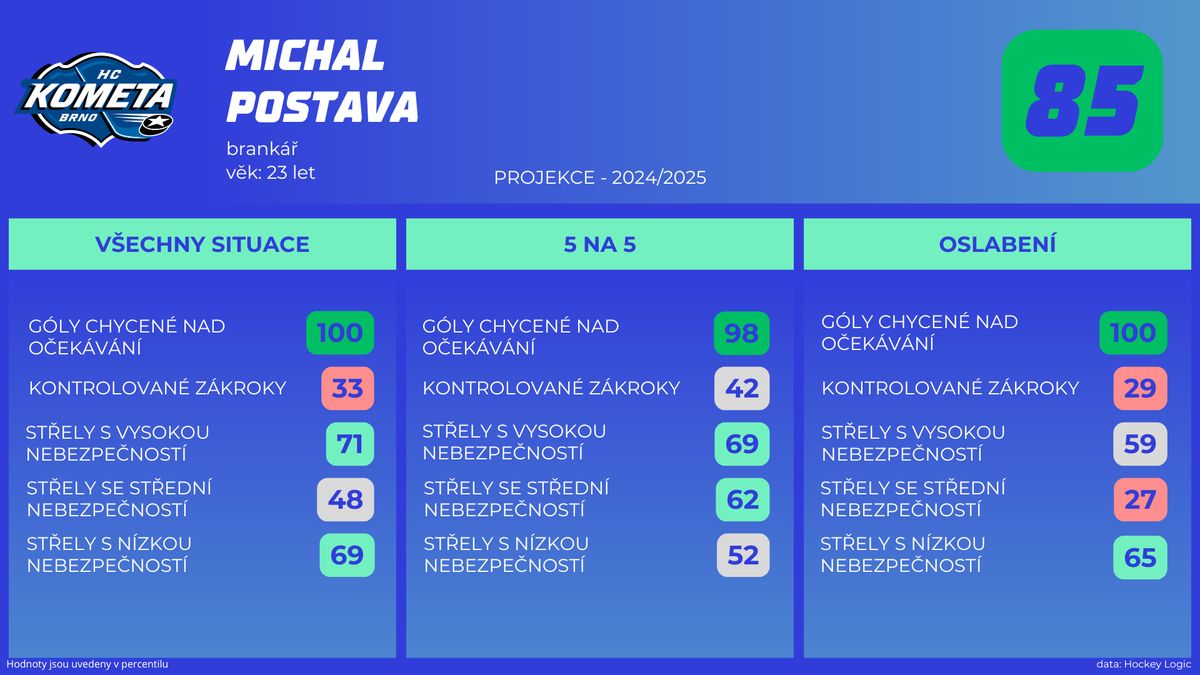Click the 52 badge in 5 na 5
The image size is (1200, 675).
(743, 555)
